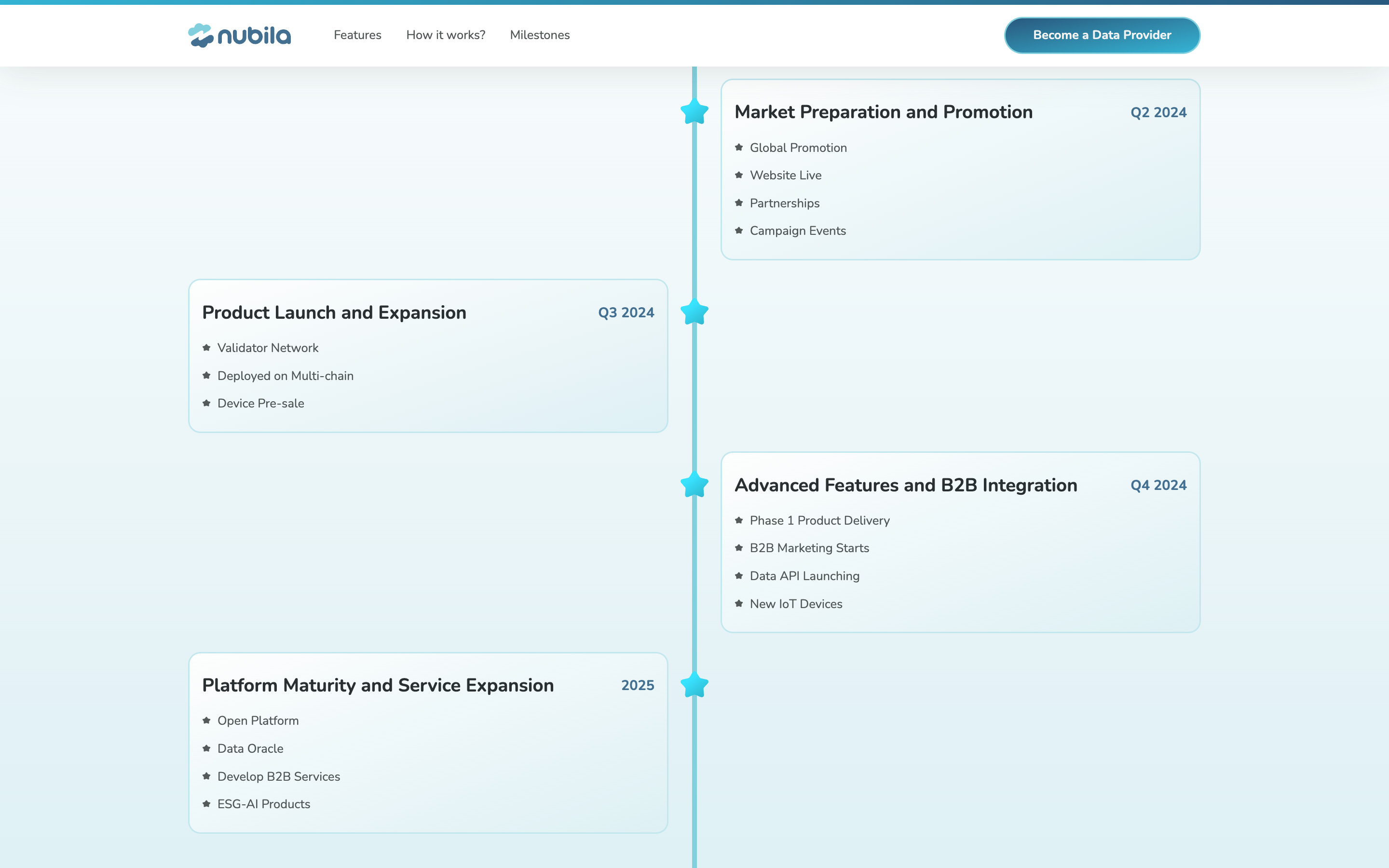Click star bullet beside Global Promotion

[739, 148]
